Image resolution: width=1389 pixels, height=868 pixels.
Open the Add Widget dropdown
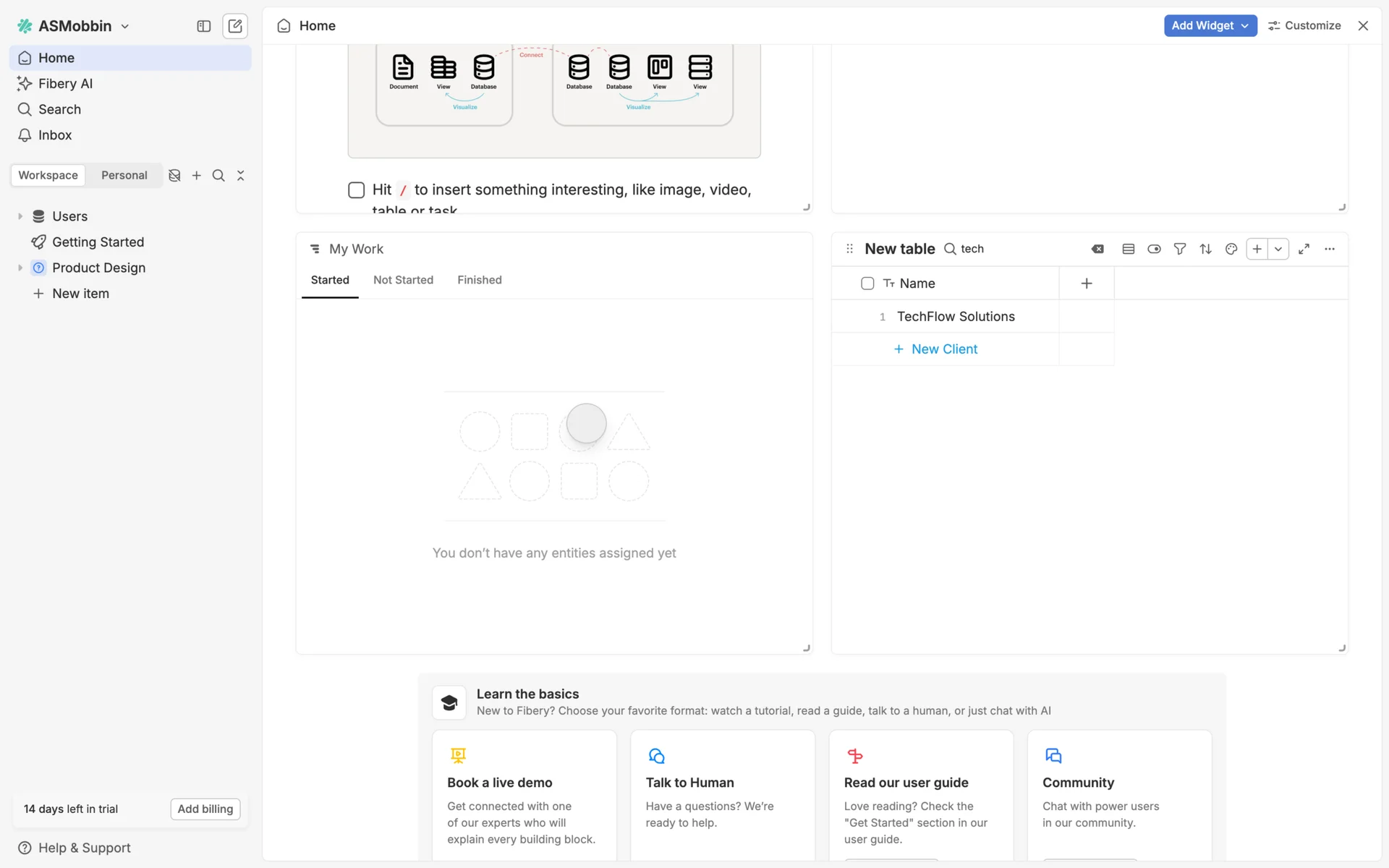1210,25
